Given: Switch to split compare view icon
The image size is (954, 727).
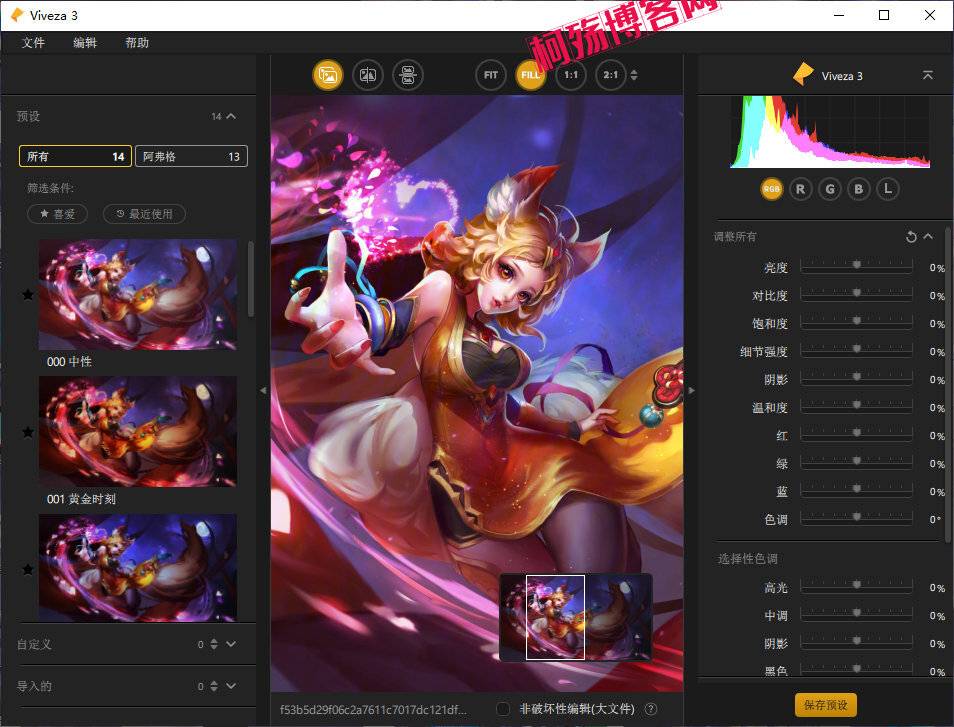Looking at the screenshot, I should click(x=367, y=75).
